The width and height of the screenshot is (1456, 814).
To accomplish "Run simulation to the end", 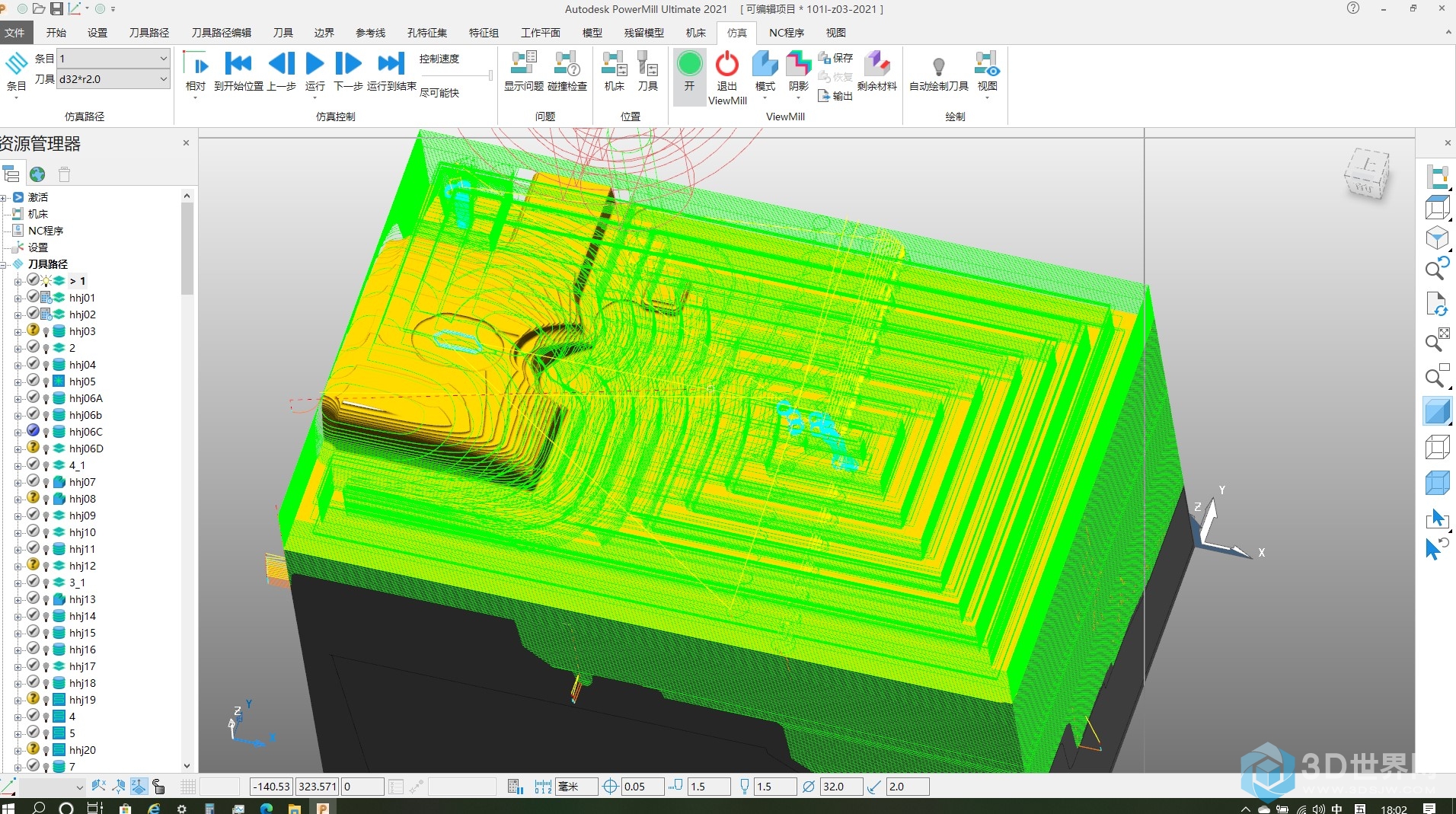I will pyautogui.click(x=391, y=72).
